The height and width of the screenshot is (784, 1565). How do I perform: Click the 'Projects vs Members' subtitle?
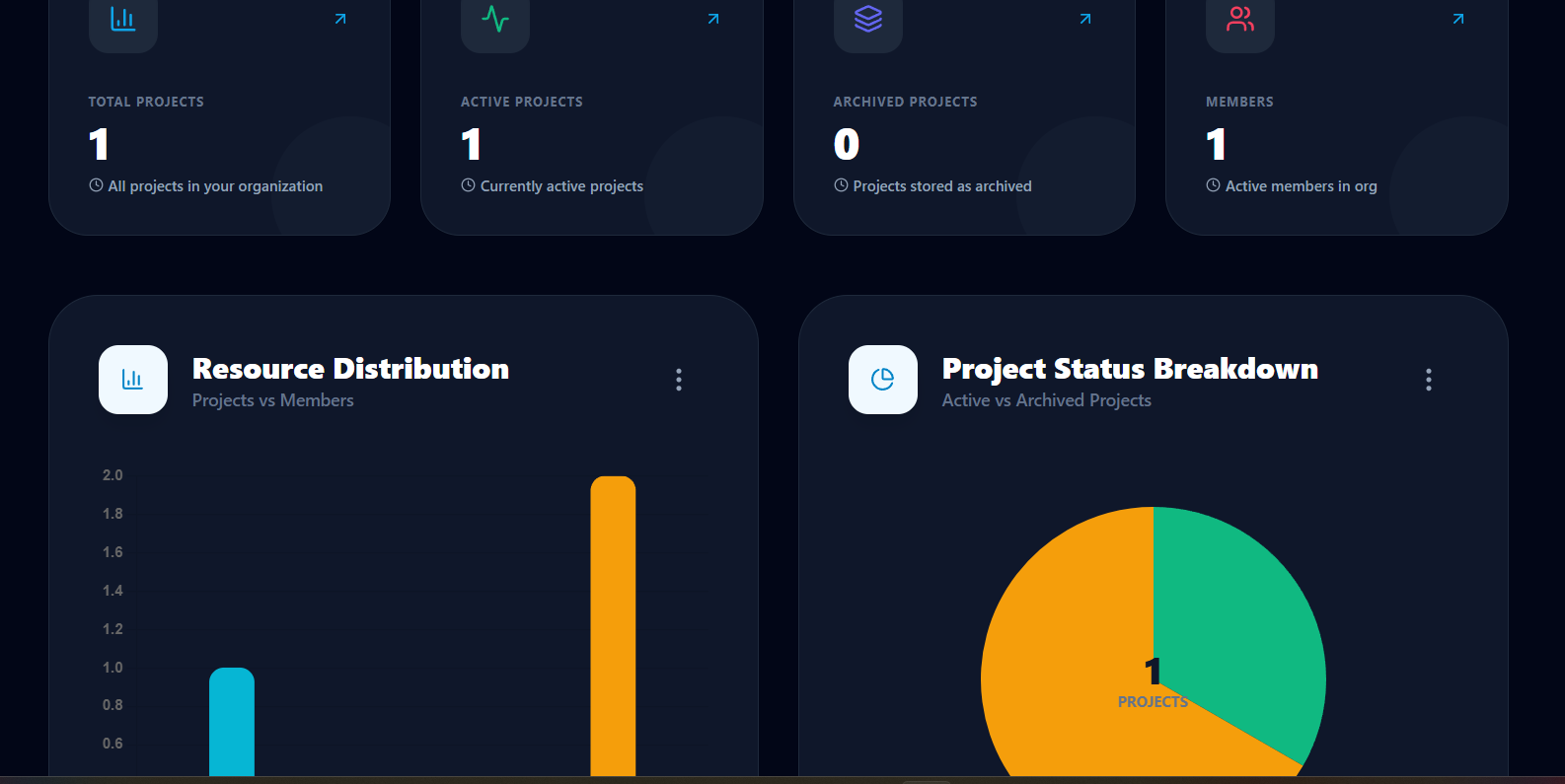(272, 400)
